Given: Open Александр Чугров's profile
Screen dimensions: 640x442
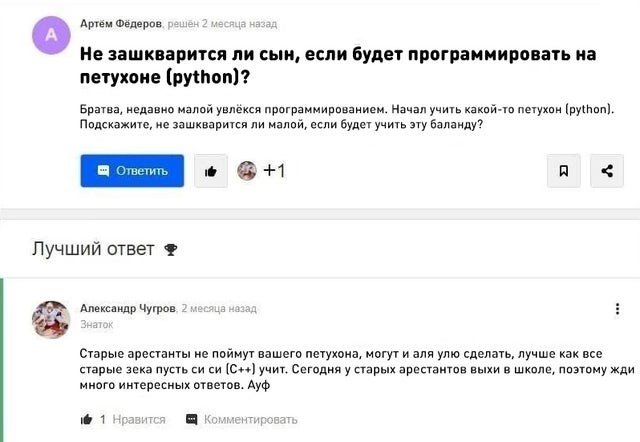Looking at the screenshot, I should tap(127, 309).
